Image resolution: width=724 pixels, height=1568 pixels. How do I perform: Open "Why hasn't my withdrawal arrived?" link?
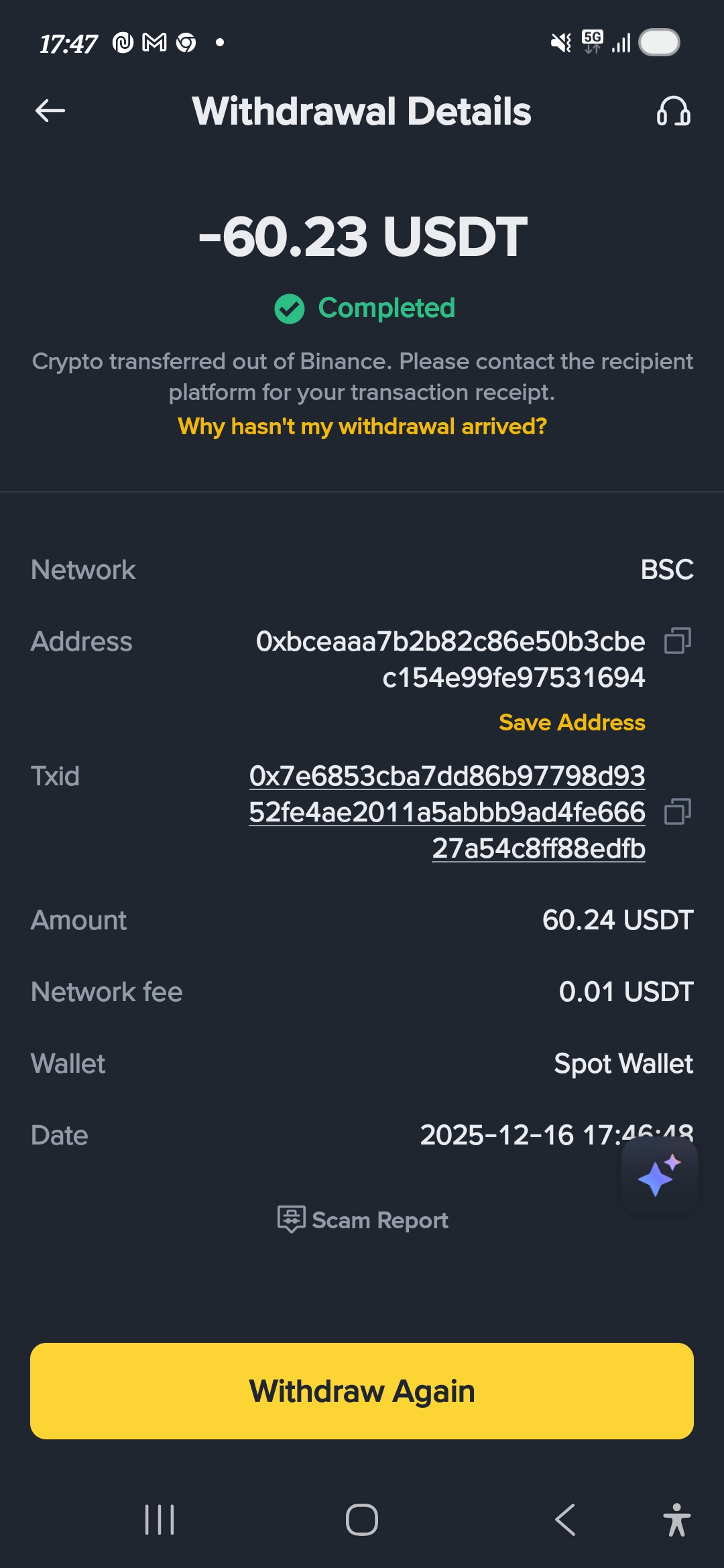click(362, 426)
